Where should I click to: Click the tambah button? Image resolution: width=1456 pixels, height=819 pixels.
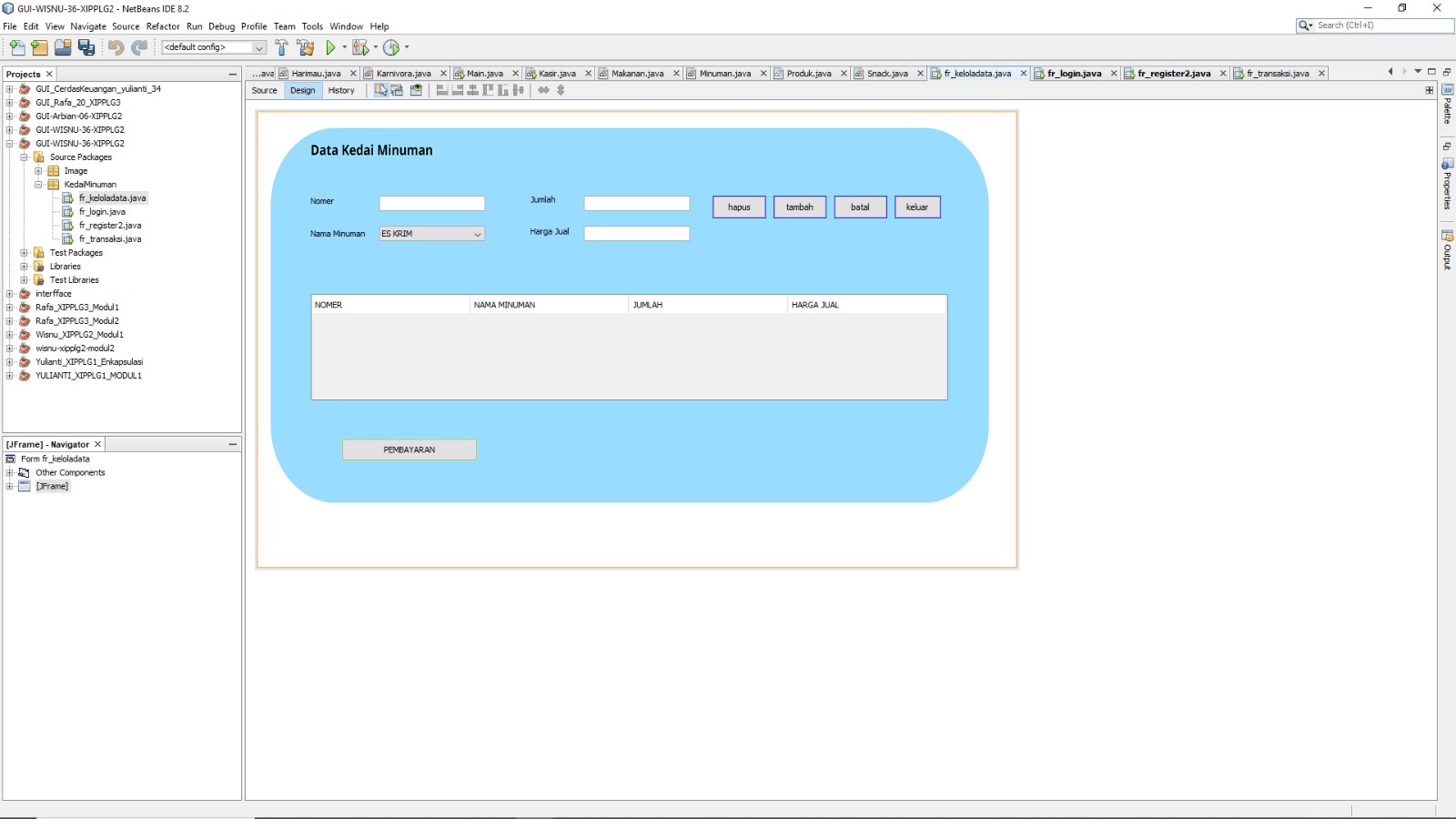(799, 207)
